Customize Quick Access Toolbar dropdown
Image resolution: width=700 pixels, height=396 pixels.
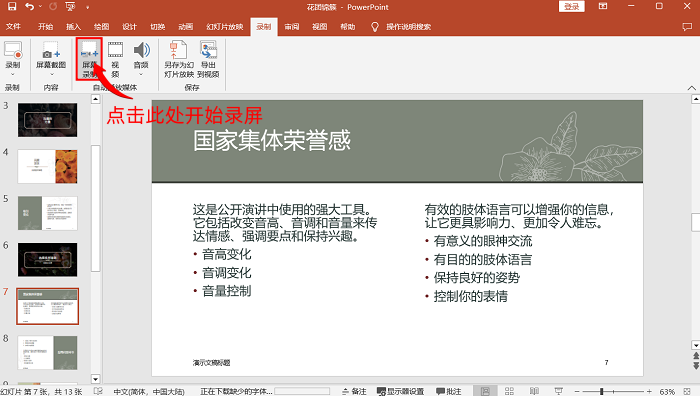coord(88,7)
